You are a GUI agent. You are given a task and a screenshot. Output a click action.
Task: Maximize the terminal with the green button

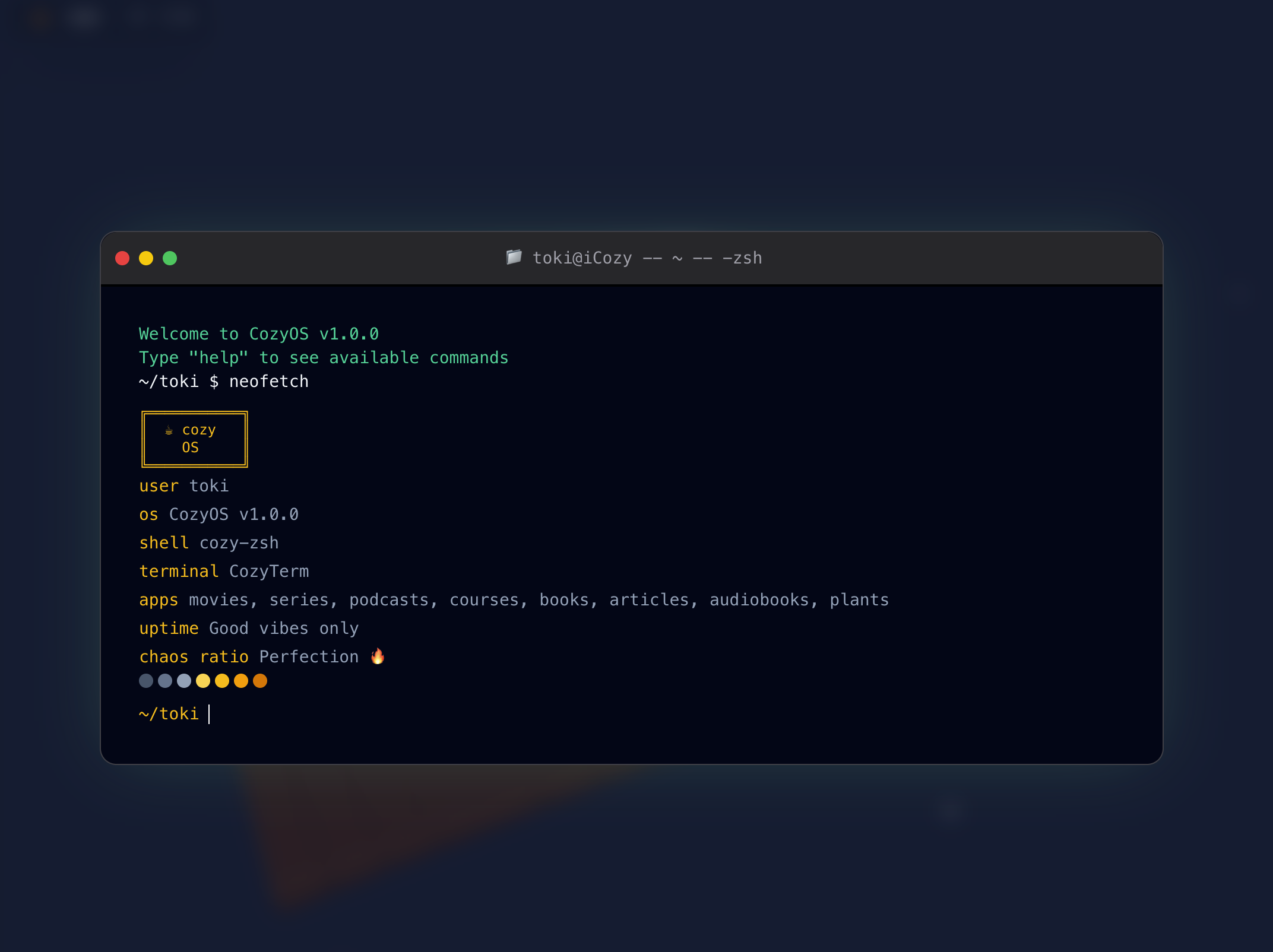170,258
